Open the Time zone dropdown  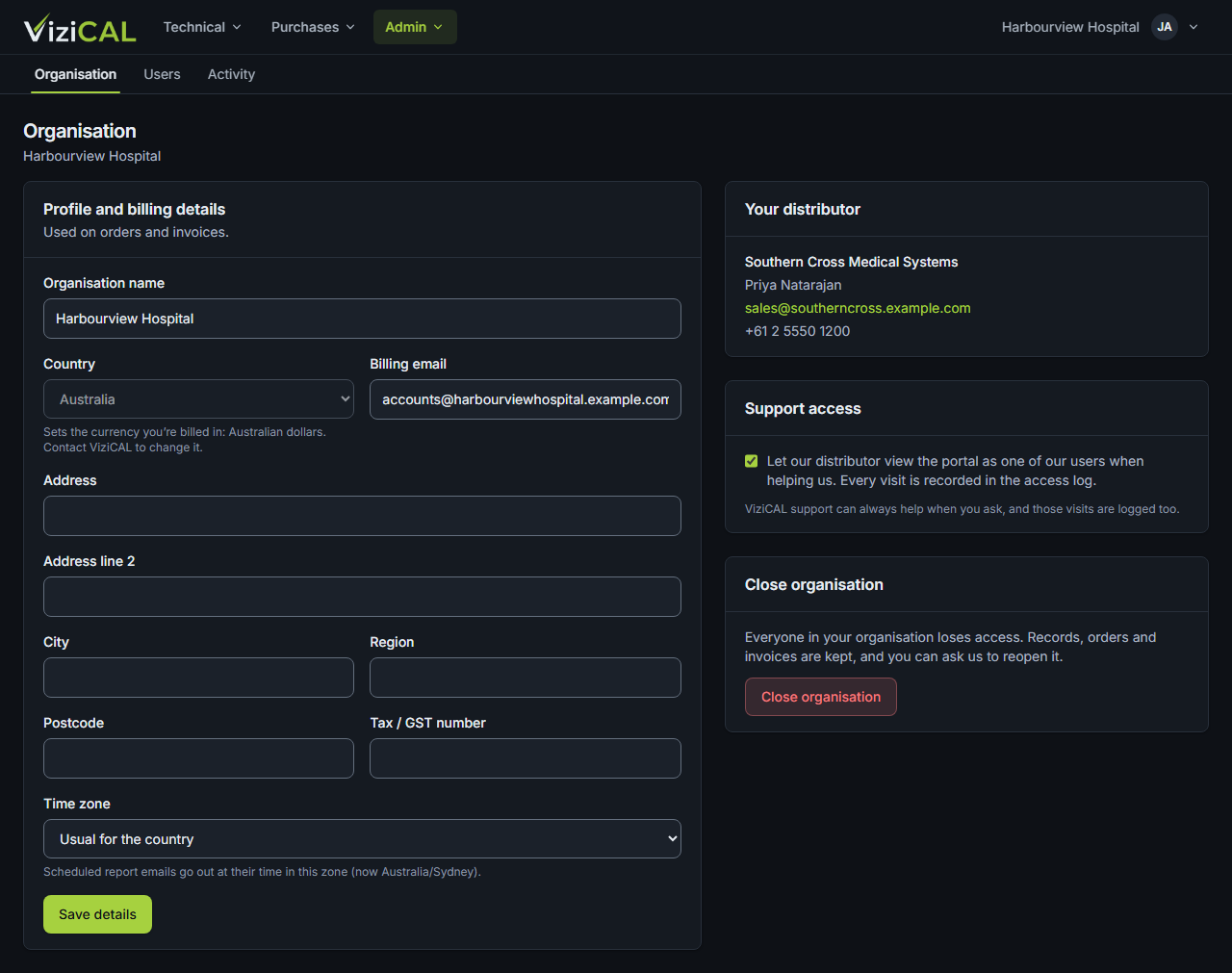(x=362, y=839)
